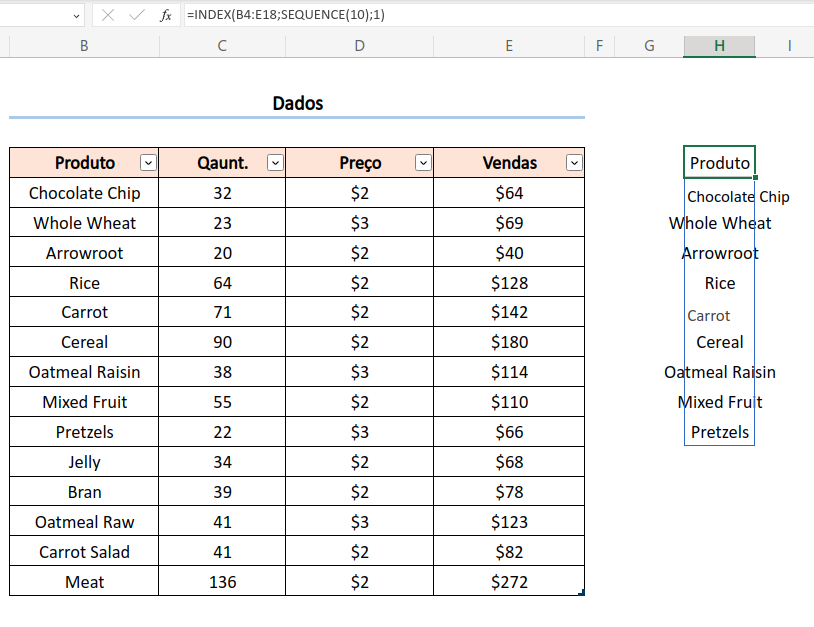Click the Enter checkmark icon in formula bar

tap(137, 15)
